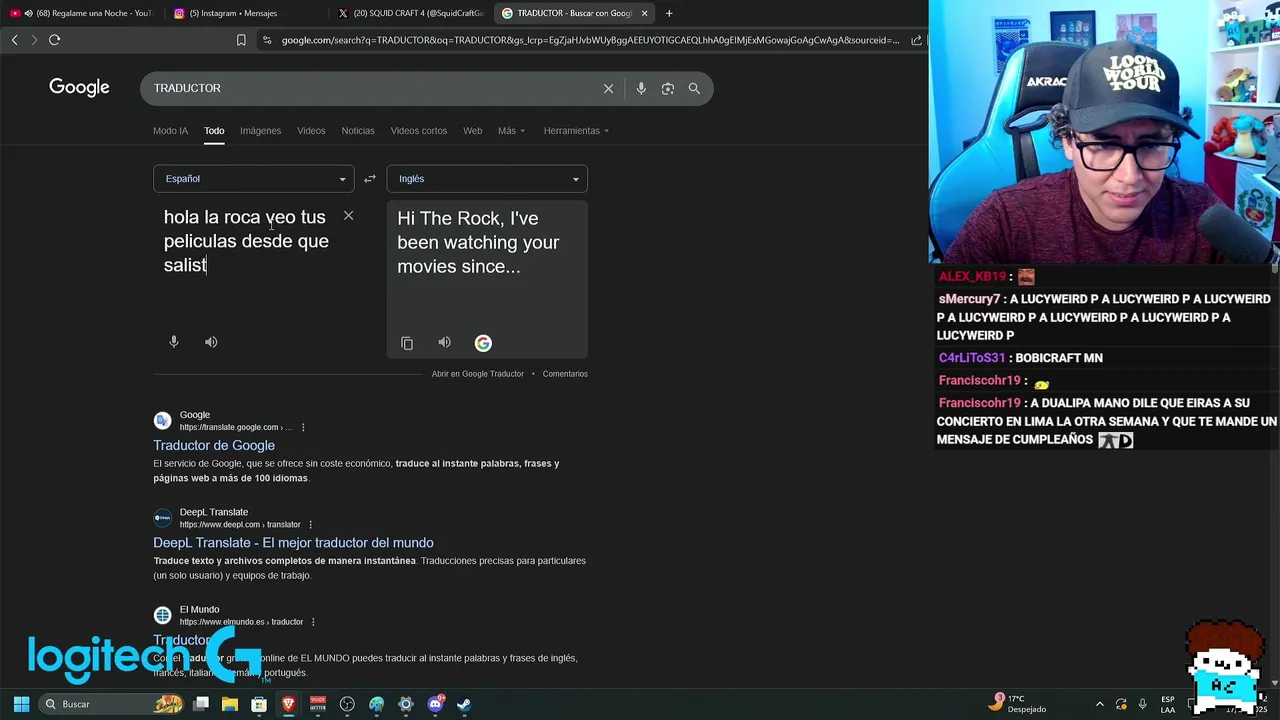The image size is (1280, 720).
Task: Listen to the Spanish source text
Action: click(211, 342)
